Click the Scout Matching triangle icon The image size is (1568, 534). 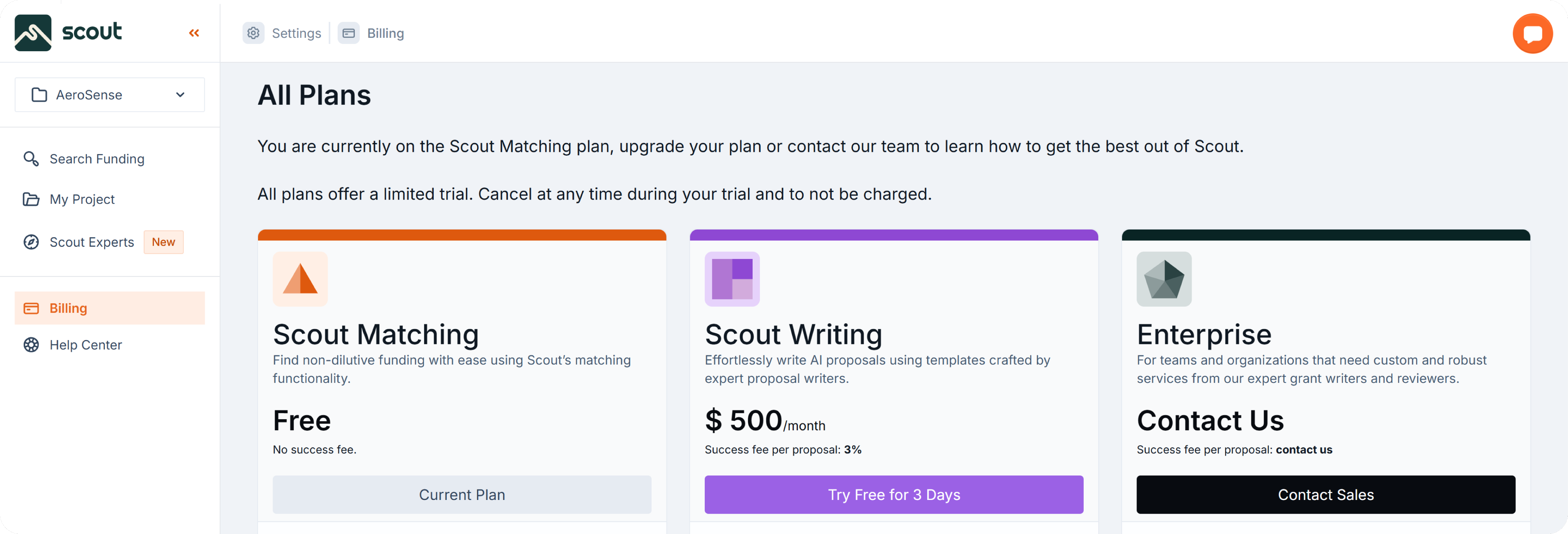coord(300,279)
